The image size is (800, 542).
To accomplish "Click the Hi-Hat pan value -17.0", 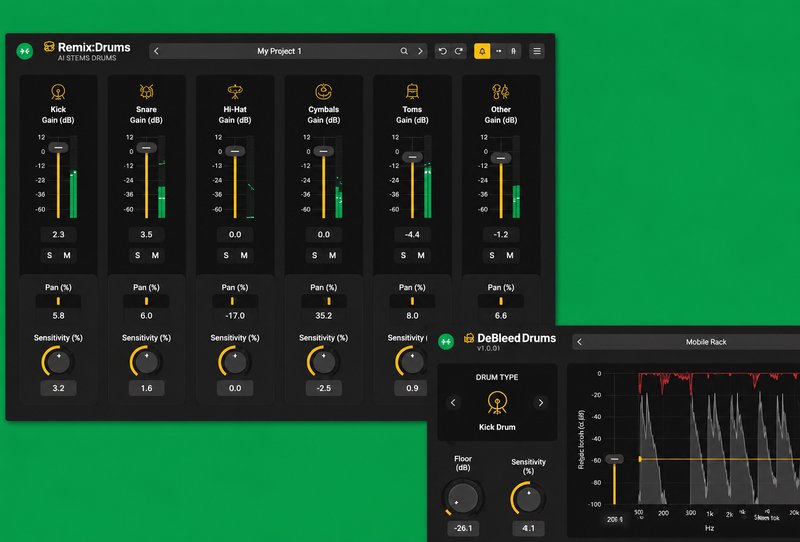I will (x=235, y=315).
